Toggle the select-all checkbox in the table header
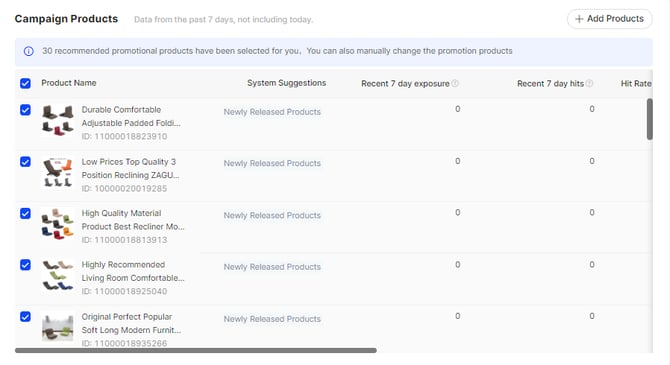670x365 pixels. coord(25,83)
